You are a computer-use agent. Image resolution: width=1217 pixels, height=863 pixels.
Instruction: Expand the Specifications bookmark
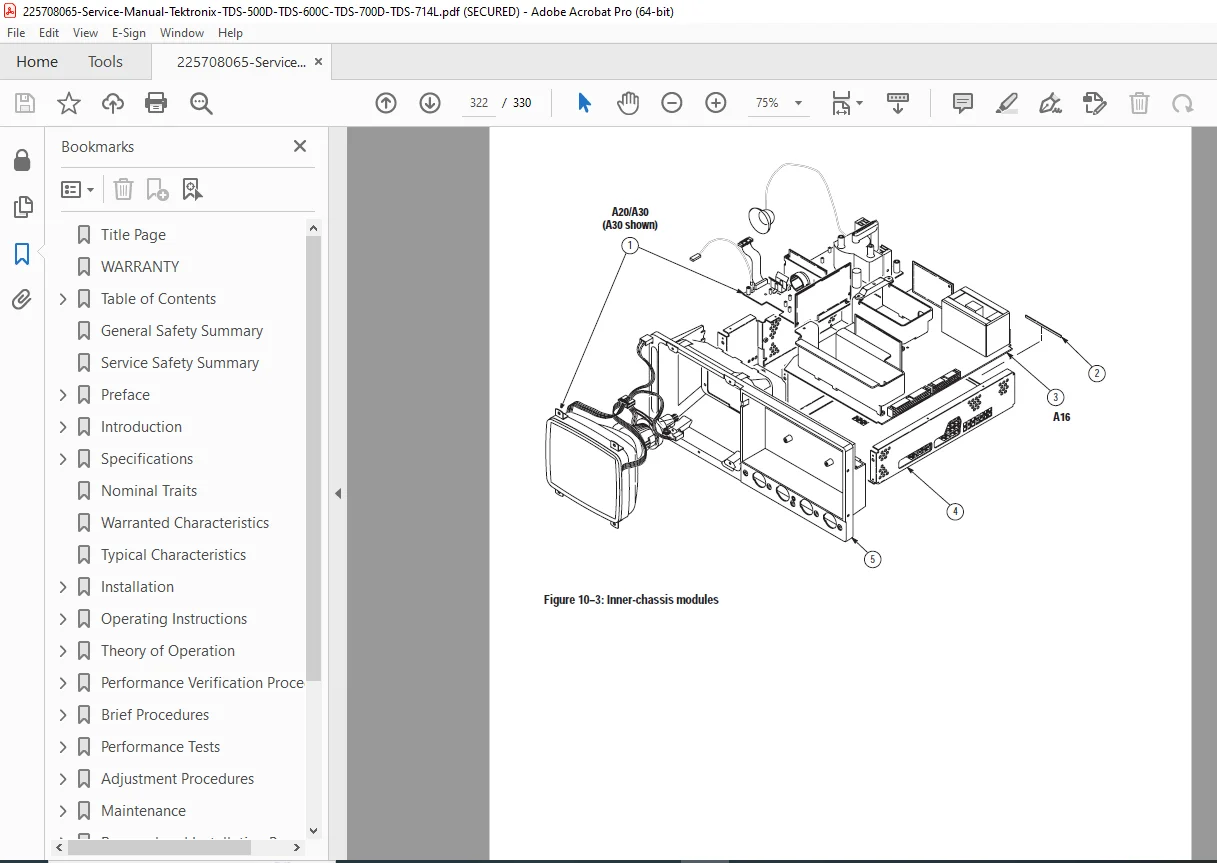click(x=63, y=459)
